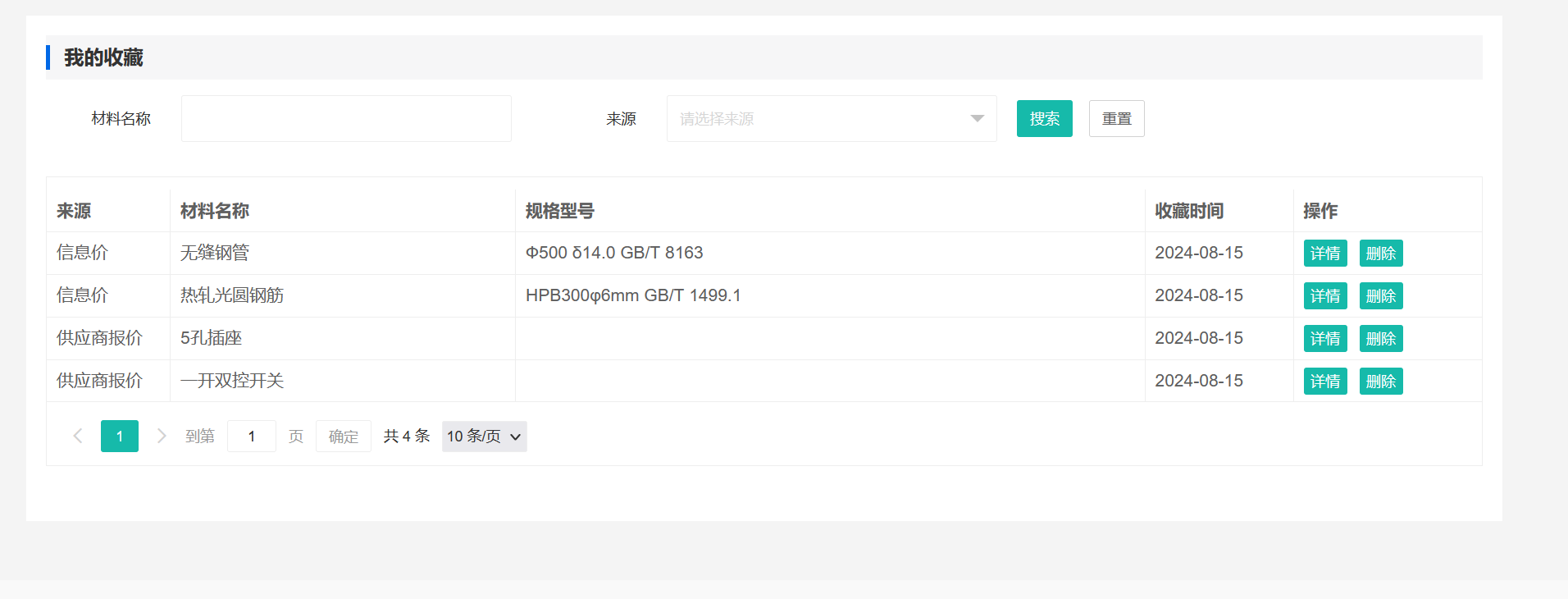Click the 重置 reset button
The height and width of the screenshot is (599, 1568).
click(1116, 119)
